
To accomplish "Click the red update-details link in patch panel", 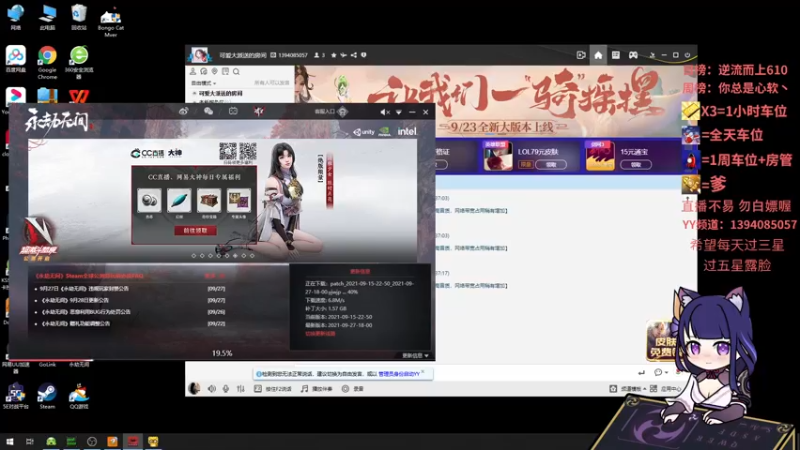I will click(320, 334).
